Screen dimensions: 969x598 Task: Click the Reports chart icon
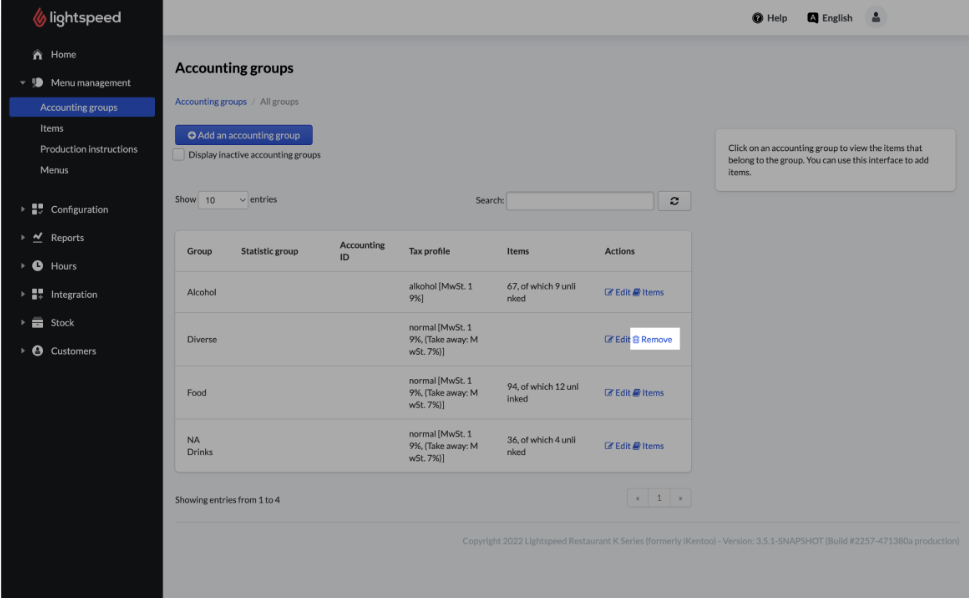click(38, 238)
